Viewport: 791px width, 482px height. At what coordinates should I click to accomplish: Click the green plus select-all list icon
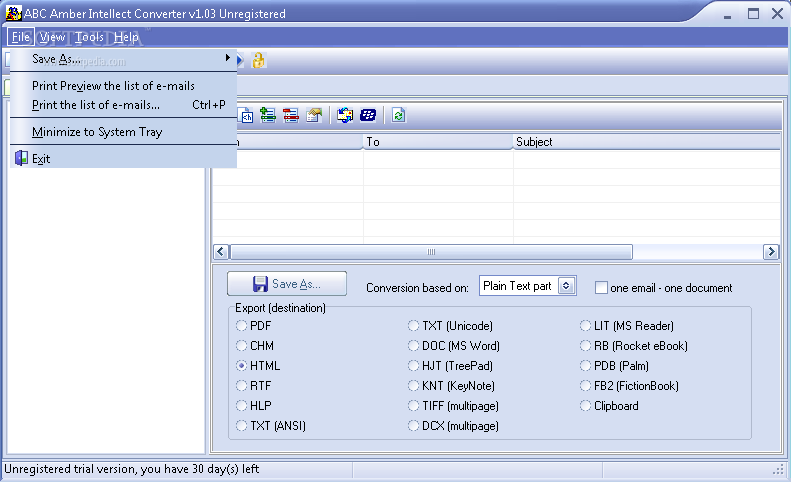268,116
